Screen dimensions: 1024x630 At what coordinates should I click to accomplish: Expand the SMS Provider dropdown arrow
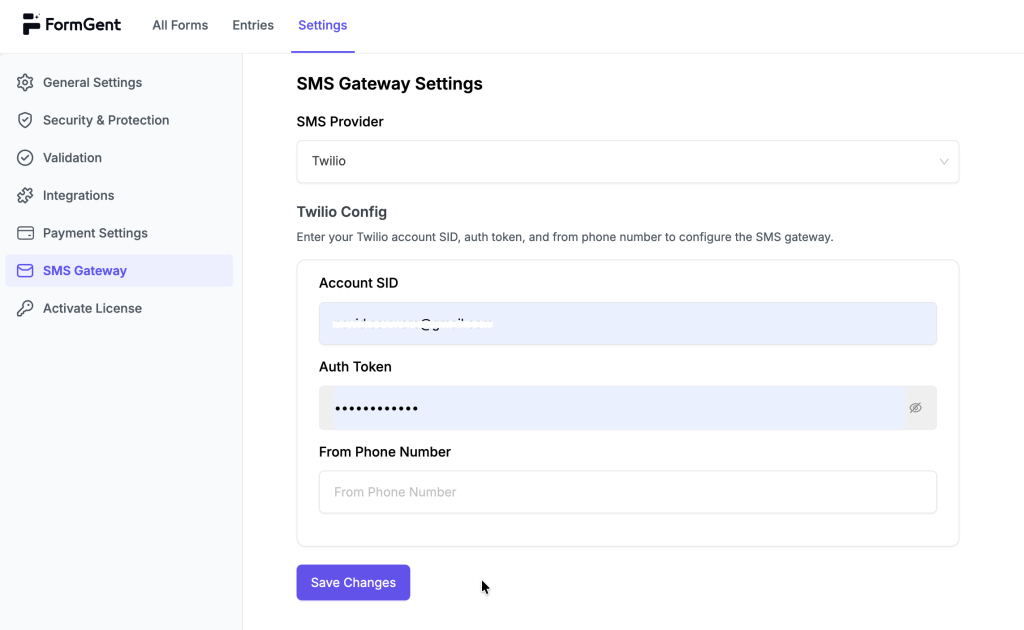(x=944, y=161)
